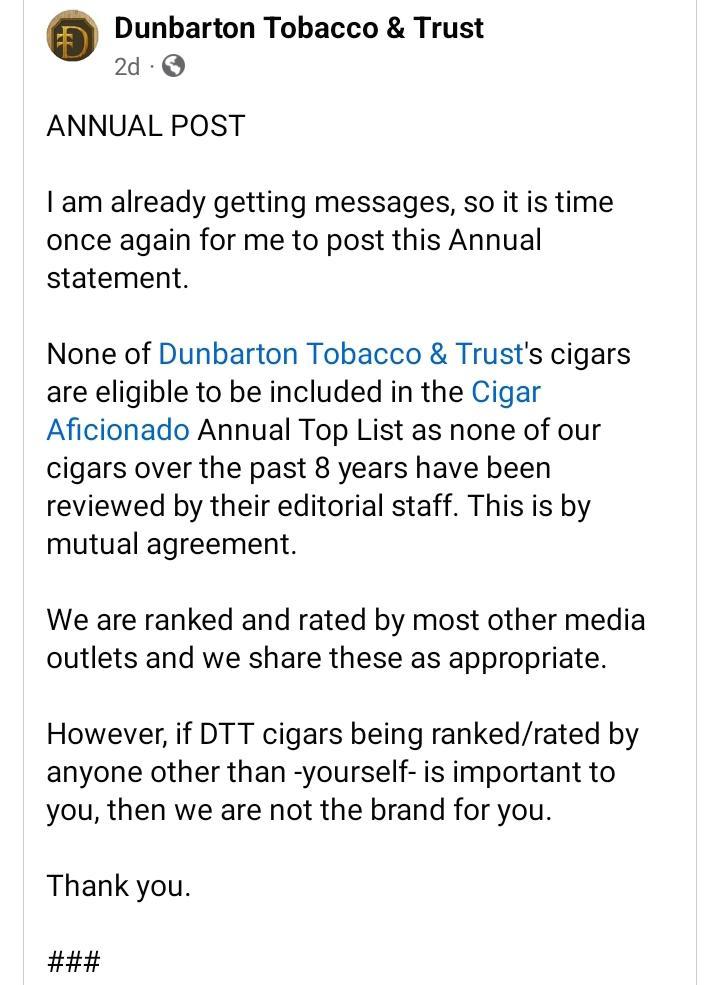Image resolution: width=706 pixels, height=985 pixels.
Task: Click the sentence starting We are ranked
Action: click(x=345, y=639)
